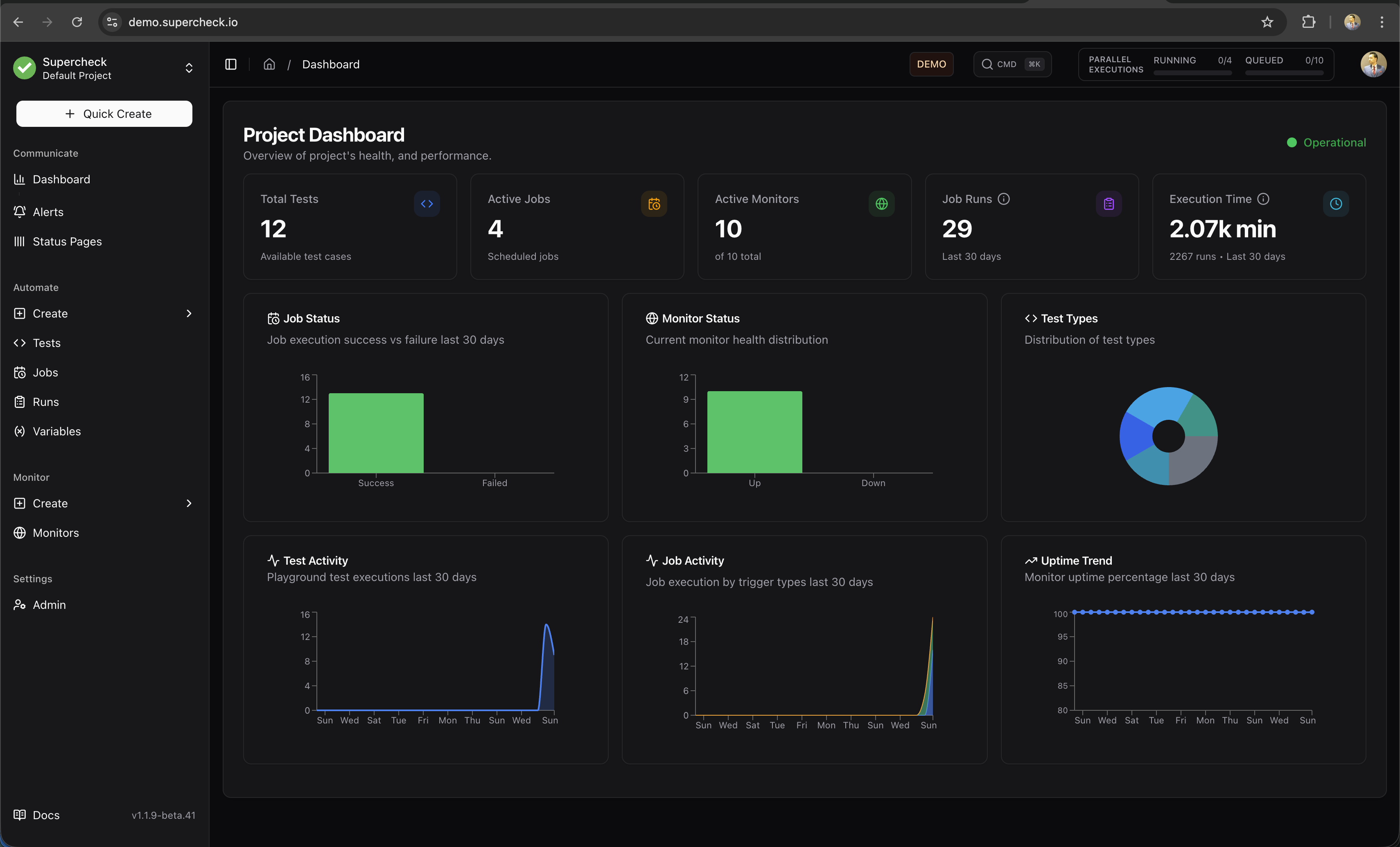
Task: Click browser extensions puzzle icon
Action: coord(1309,22)
